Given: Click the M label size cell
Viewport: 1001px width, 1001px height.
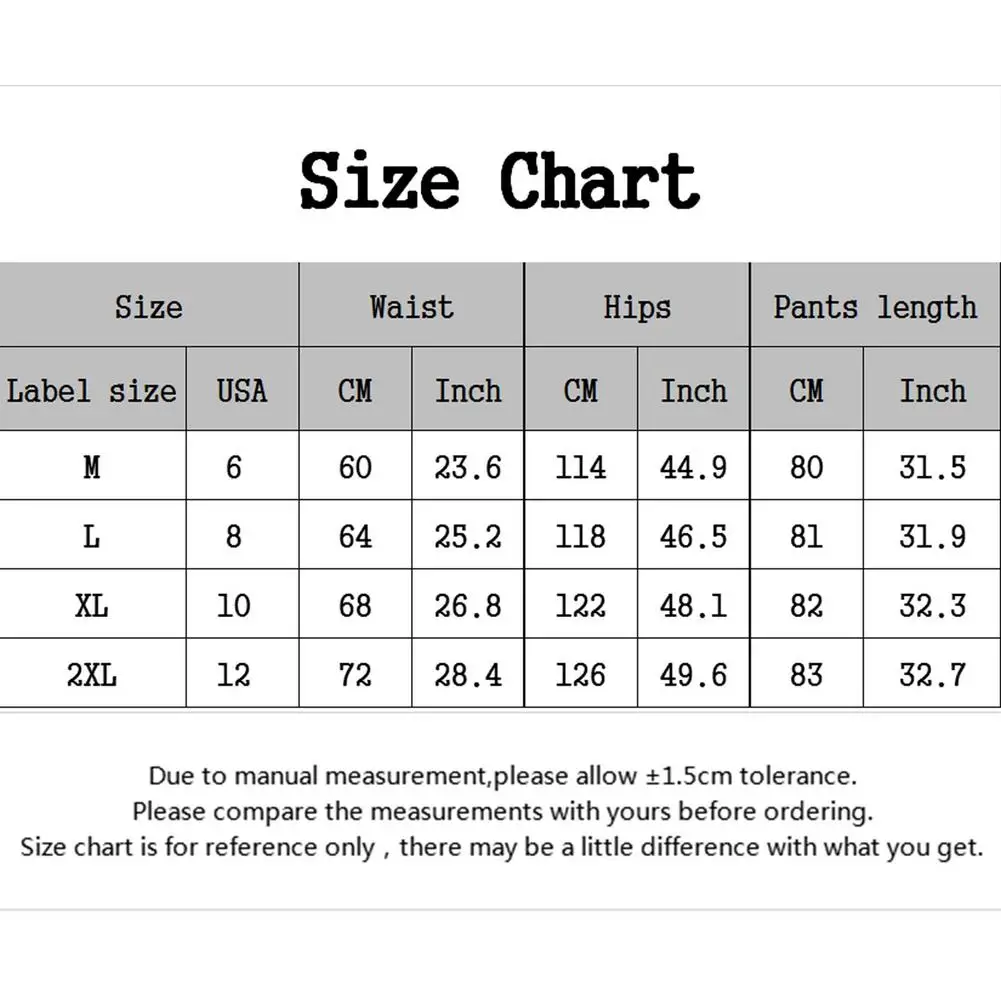Looking at the screenshot, I should coord(92,467).
